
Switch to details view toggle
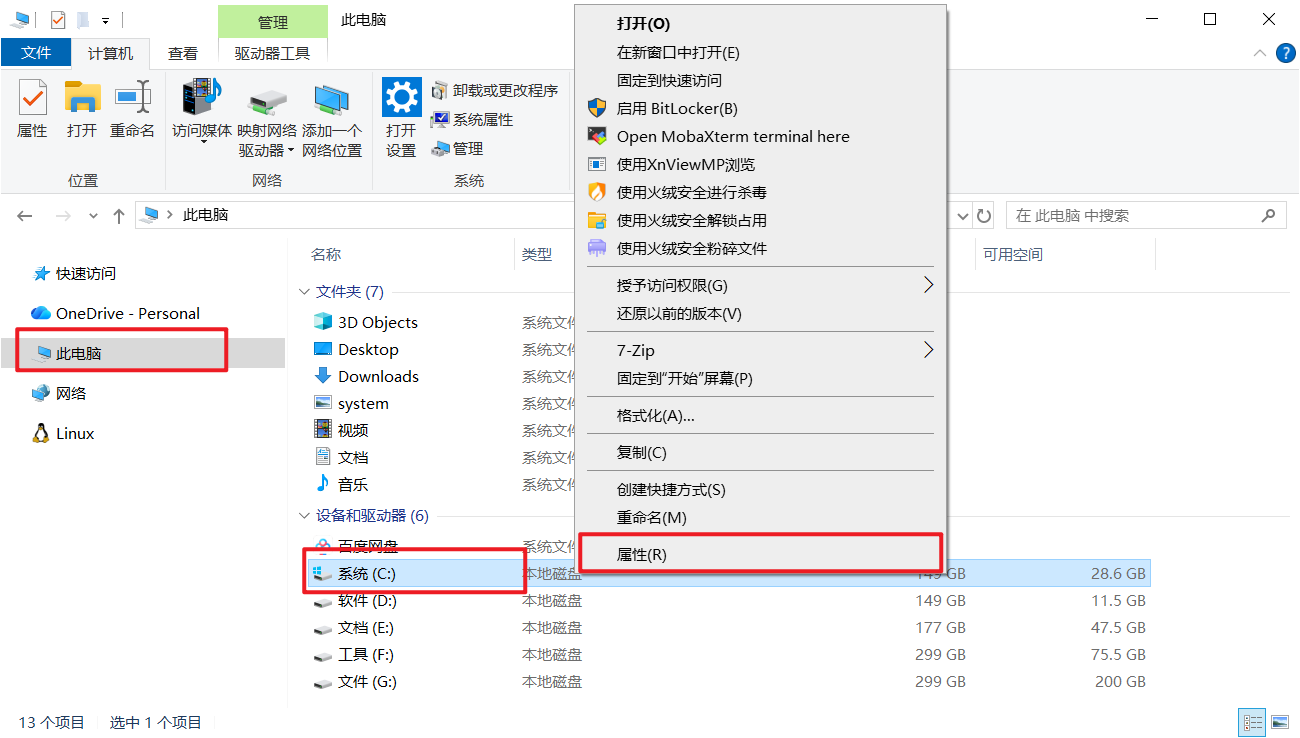(1252, 722)
